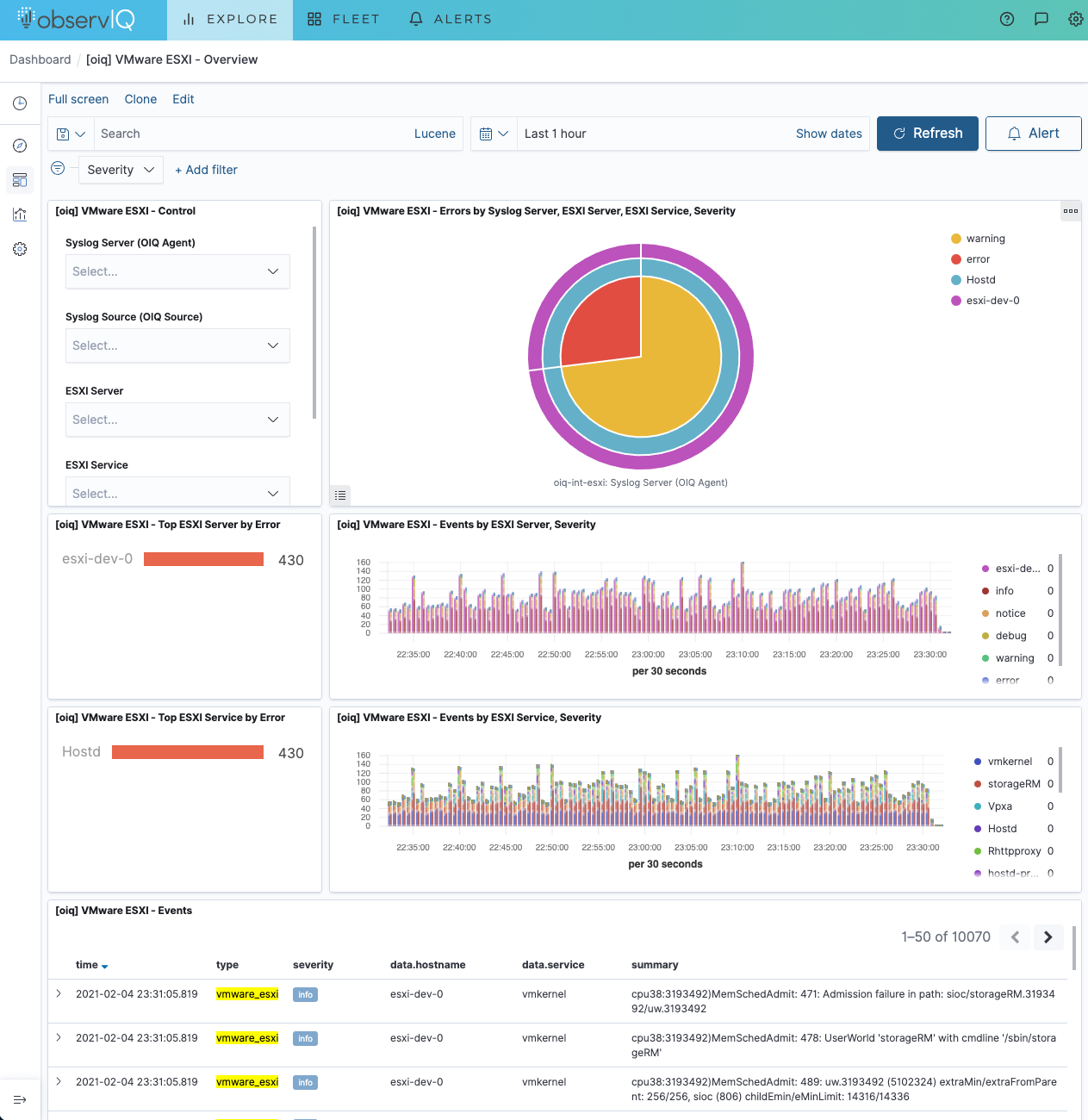Open the Alerts tab
This screenshot has height=1120, width=1088.
[451, 19]
